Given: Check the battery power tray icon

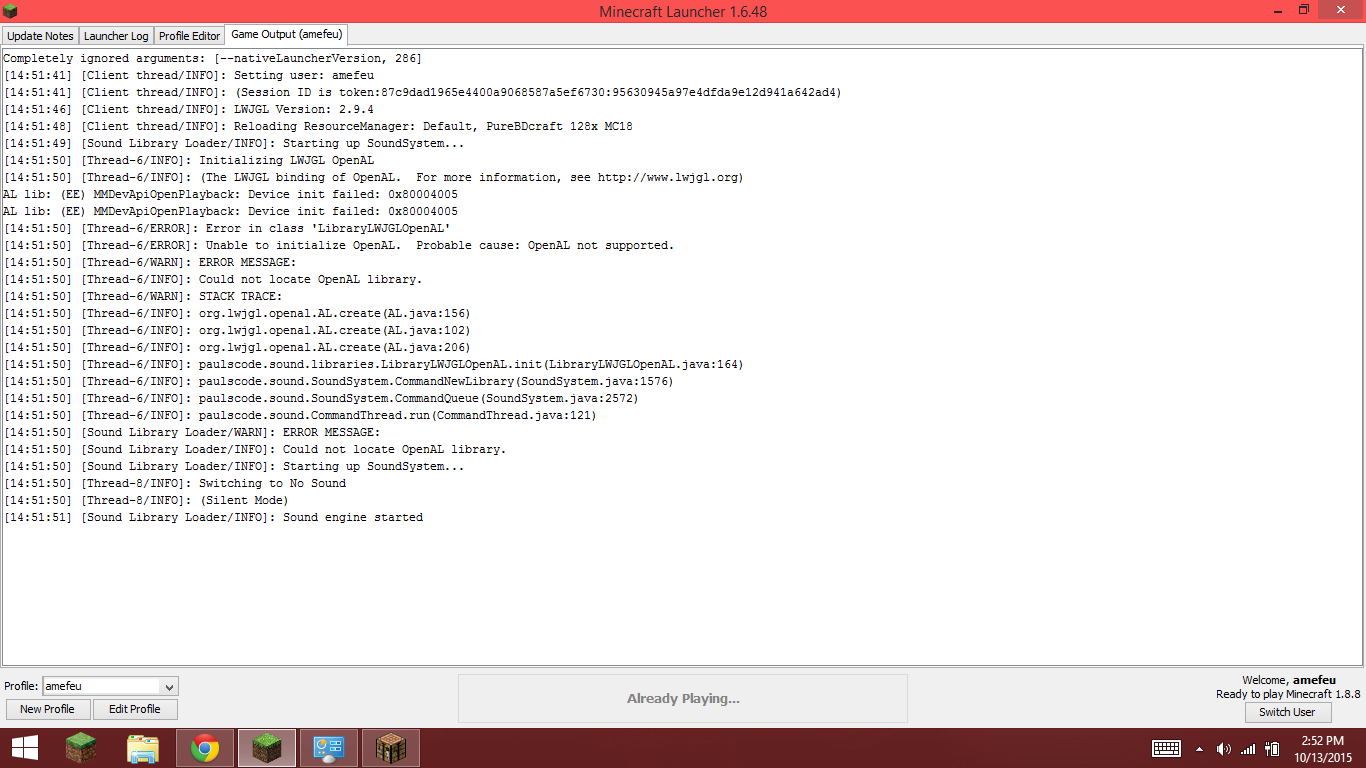Looking at the screenshot, I should coord(1273,748).
